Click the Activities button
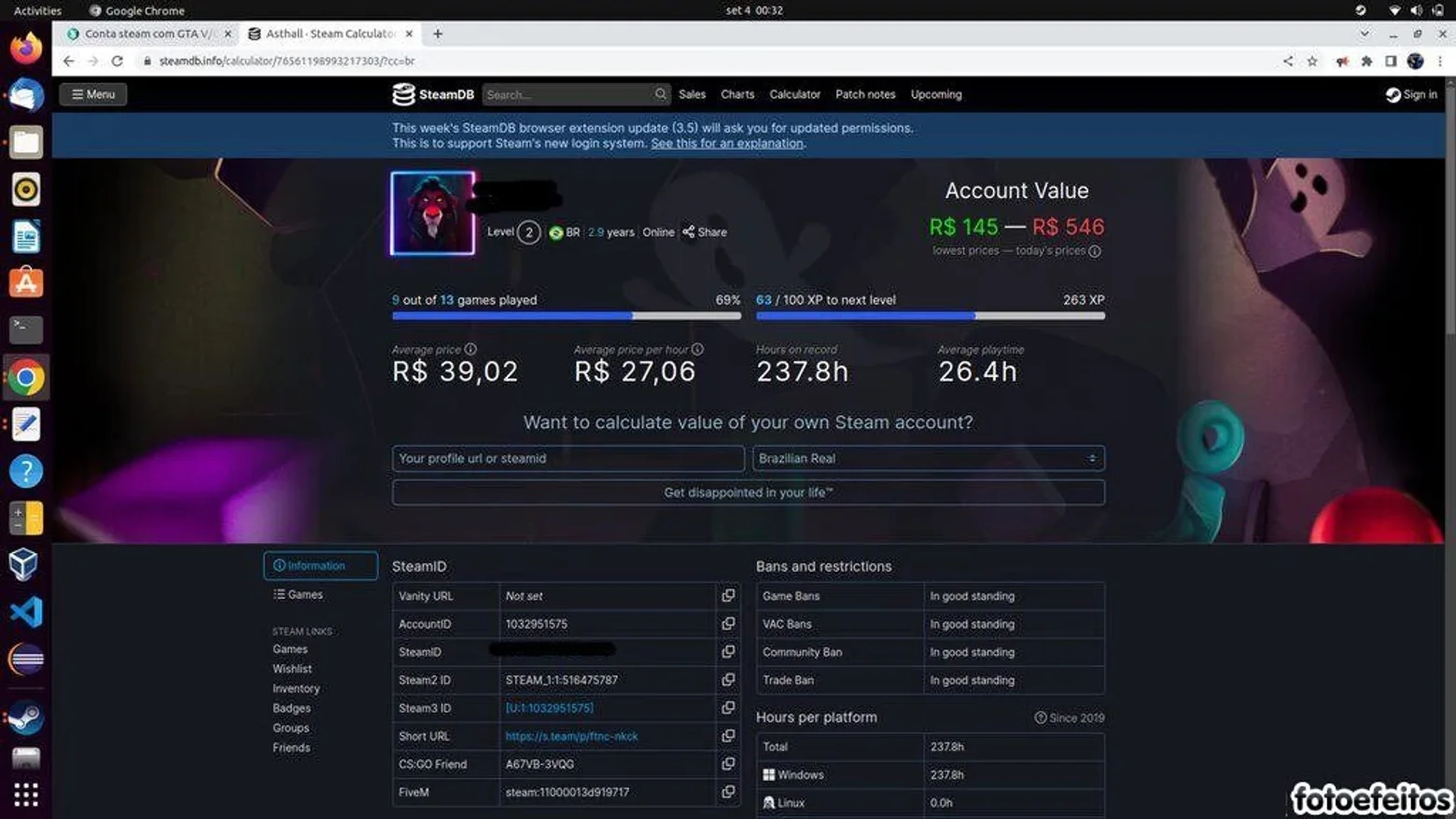Viewport: 1456px width, 819px height. (x=37, y=10)
